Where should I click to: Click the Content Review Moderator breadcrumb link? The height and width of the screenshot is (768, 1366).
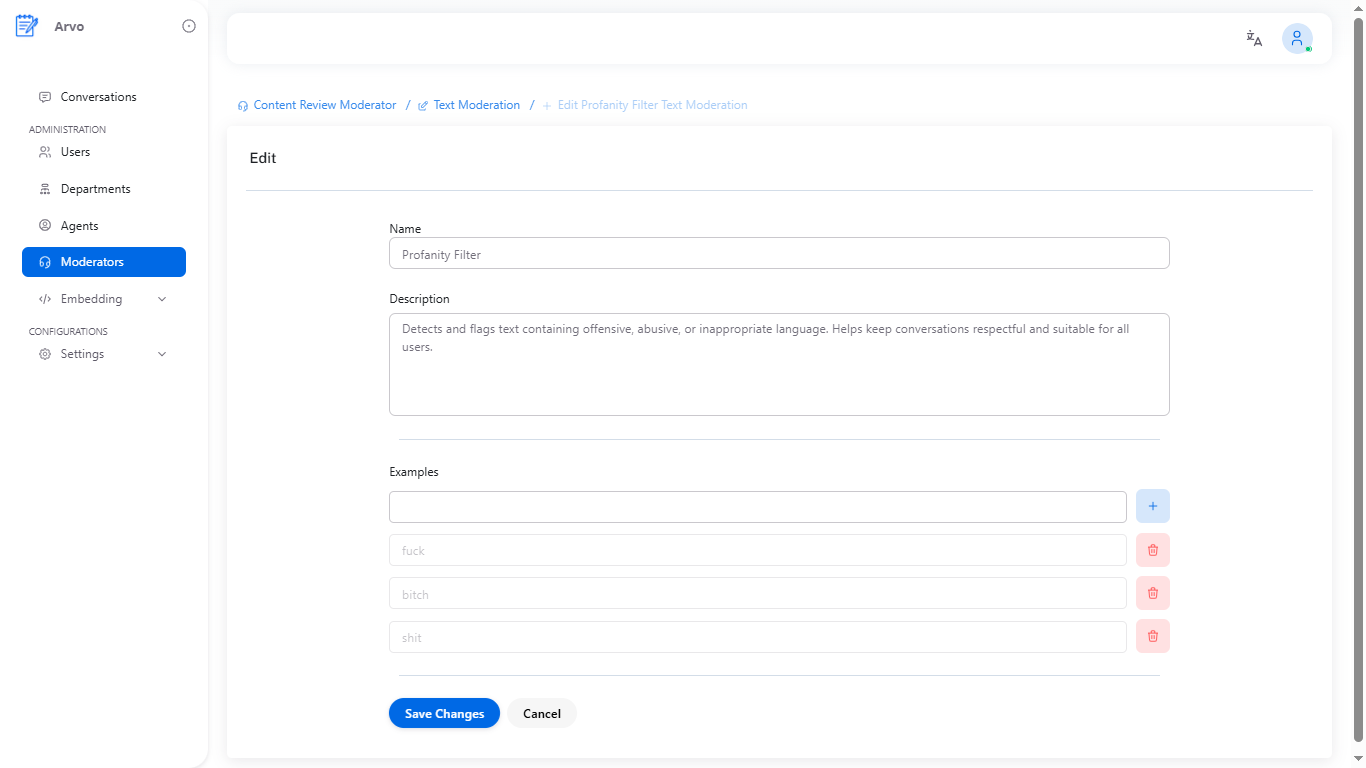pyautogui.click(x=326, y=104)
